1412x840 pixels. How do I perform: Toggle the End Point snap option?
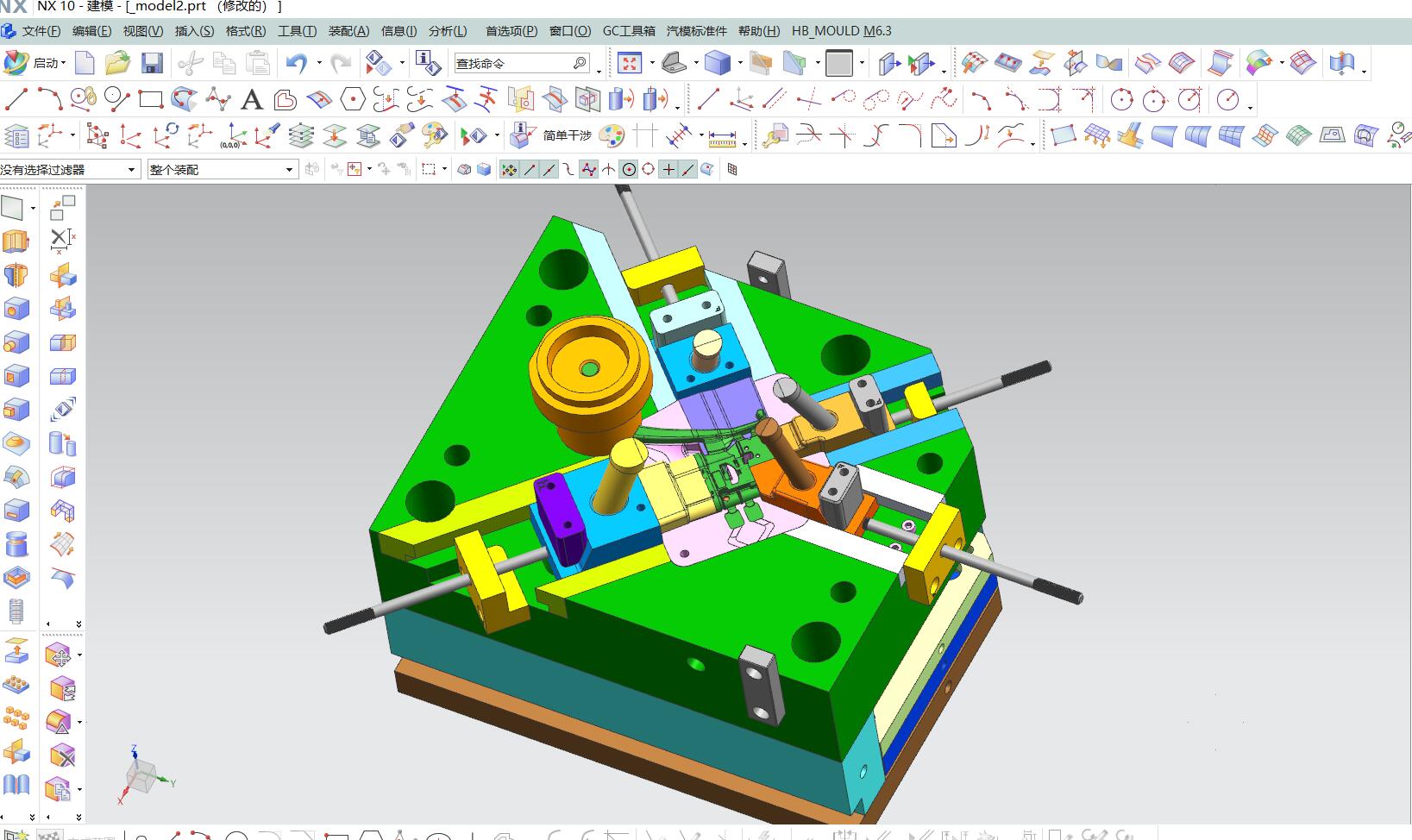point(529,170)
